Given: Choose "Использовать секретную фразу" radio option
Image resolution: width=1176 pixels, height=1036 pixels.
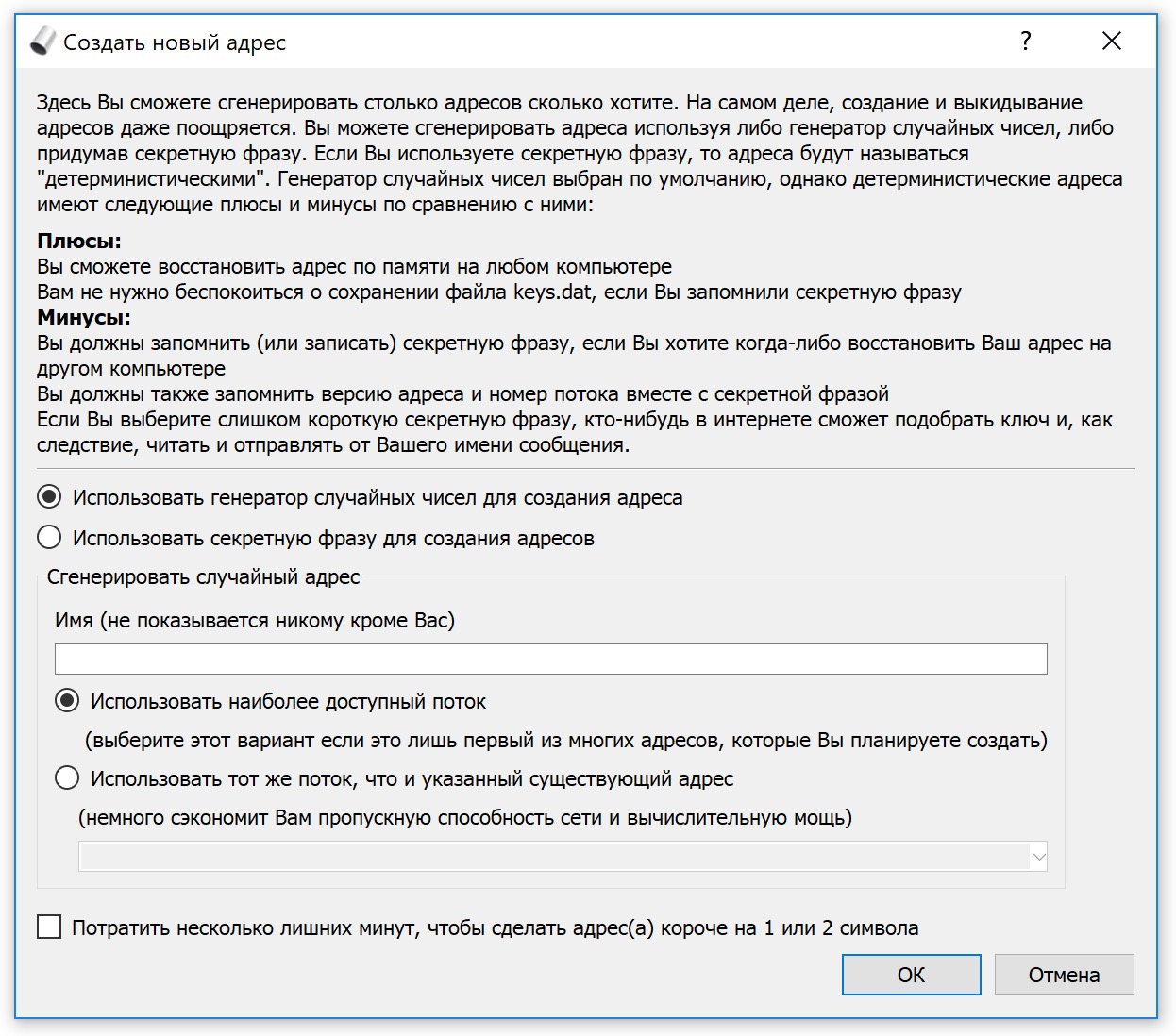Looking at the screenshot, I should tap(50, 538).
